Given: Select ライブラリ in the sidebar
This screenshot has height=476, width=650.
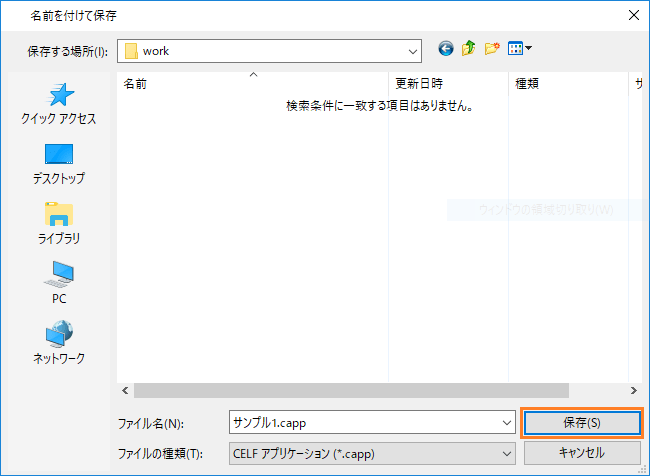Looking at the screenshot, I should (x=58, y=224).
